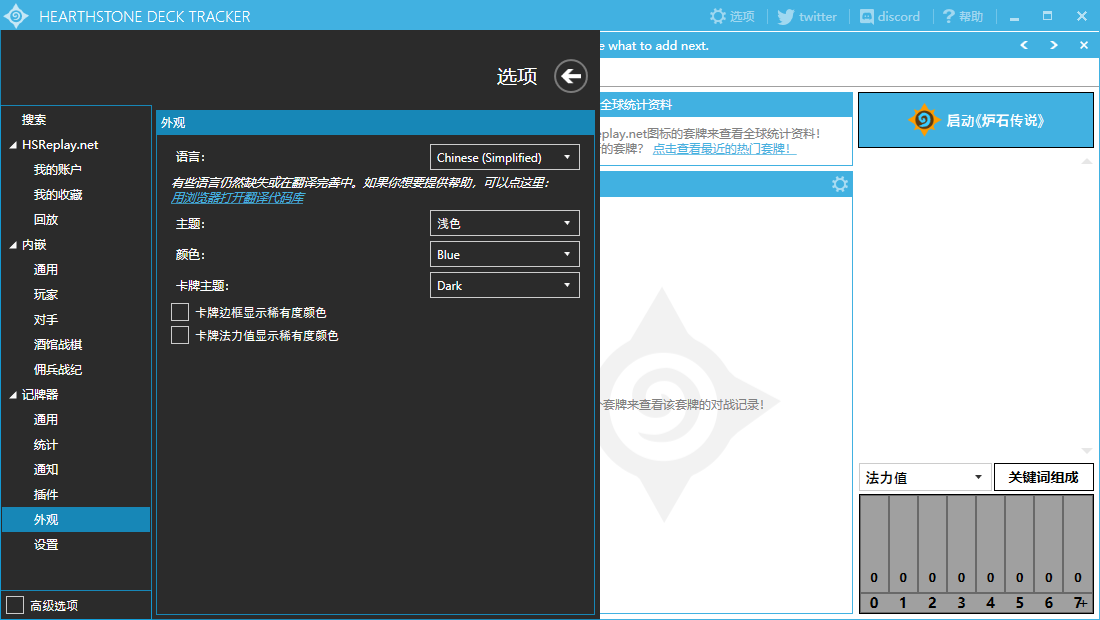Image resolution: width=1100 pixels, height=620 pixels.
Task: Open 选项 gear icon in title bar
Action: tap(717, 16)
